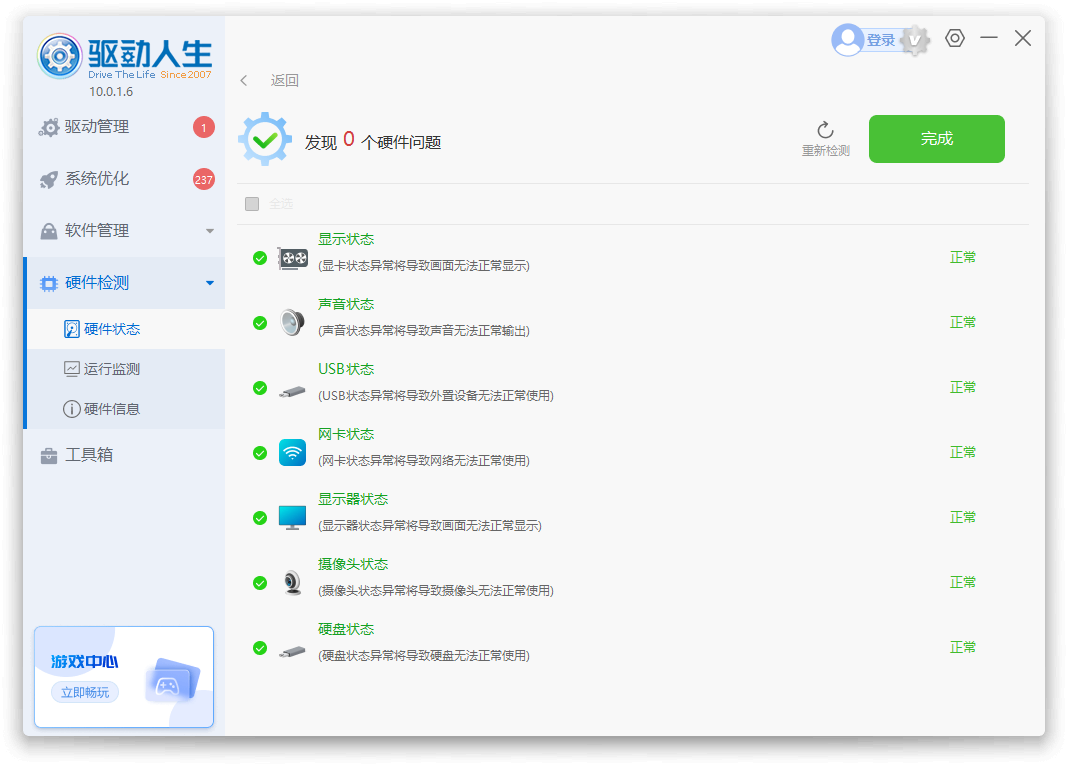
Task: Click 重新检测 to rescan hardware
Action: point(825,139)
